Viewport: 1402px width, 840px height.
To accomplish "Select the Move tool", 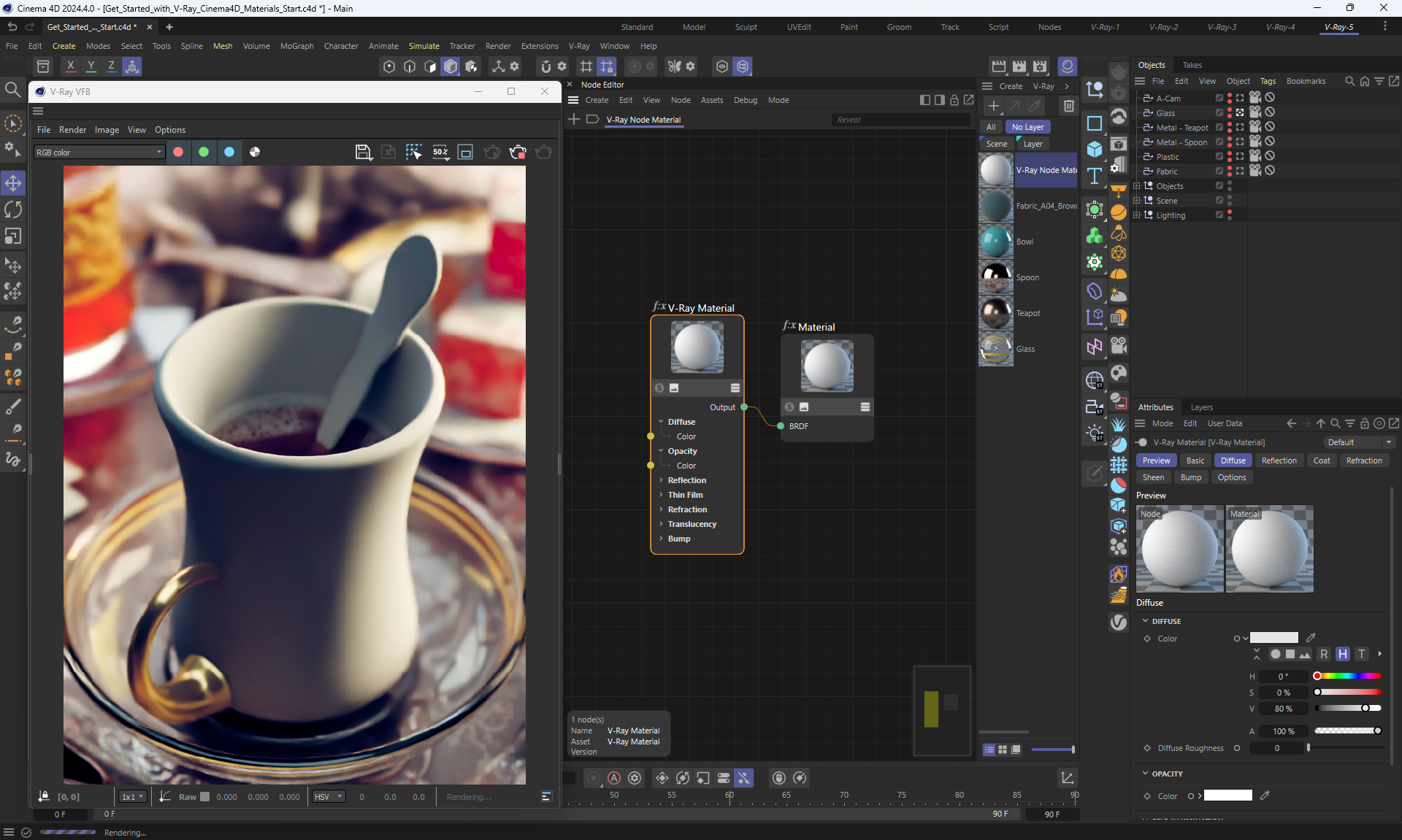I will coord(13,182).
